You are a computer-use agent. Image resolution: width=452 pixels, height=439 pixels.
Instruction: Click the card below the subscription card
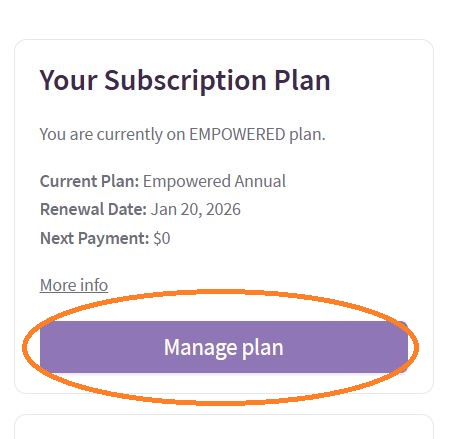(x=224, y=427)
